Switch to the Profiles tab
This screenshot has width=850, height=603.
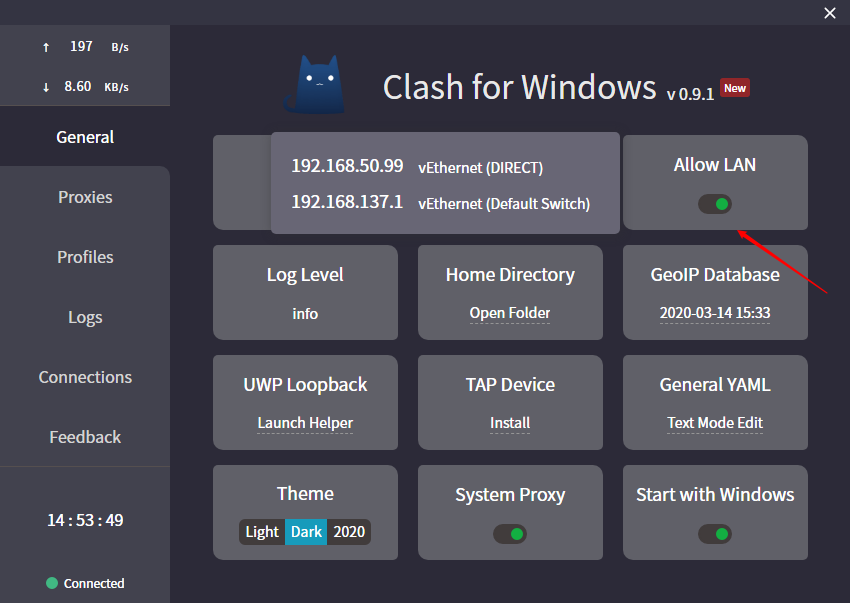point(85,257)
